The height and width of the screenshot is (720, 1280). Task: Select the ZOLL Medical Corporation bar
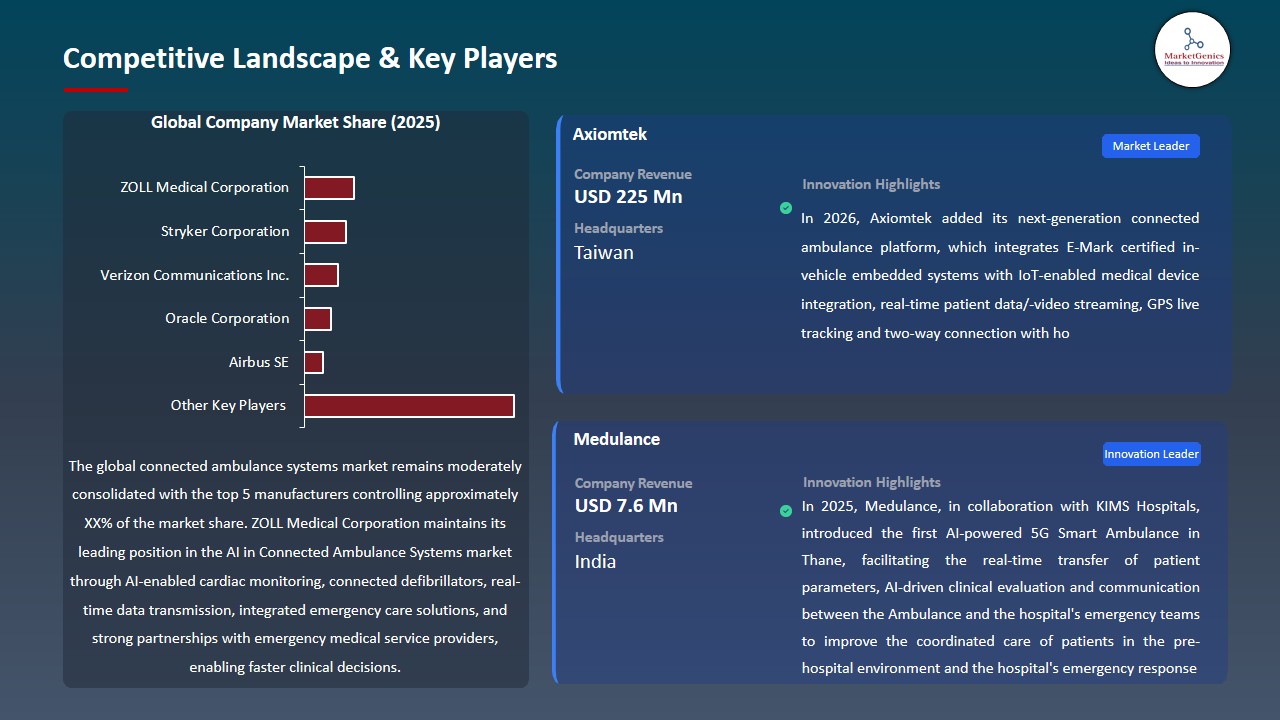329,188
